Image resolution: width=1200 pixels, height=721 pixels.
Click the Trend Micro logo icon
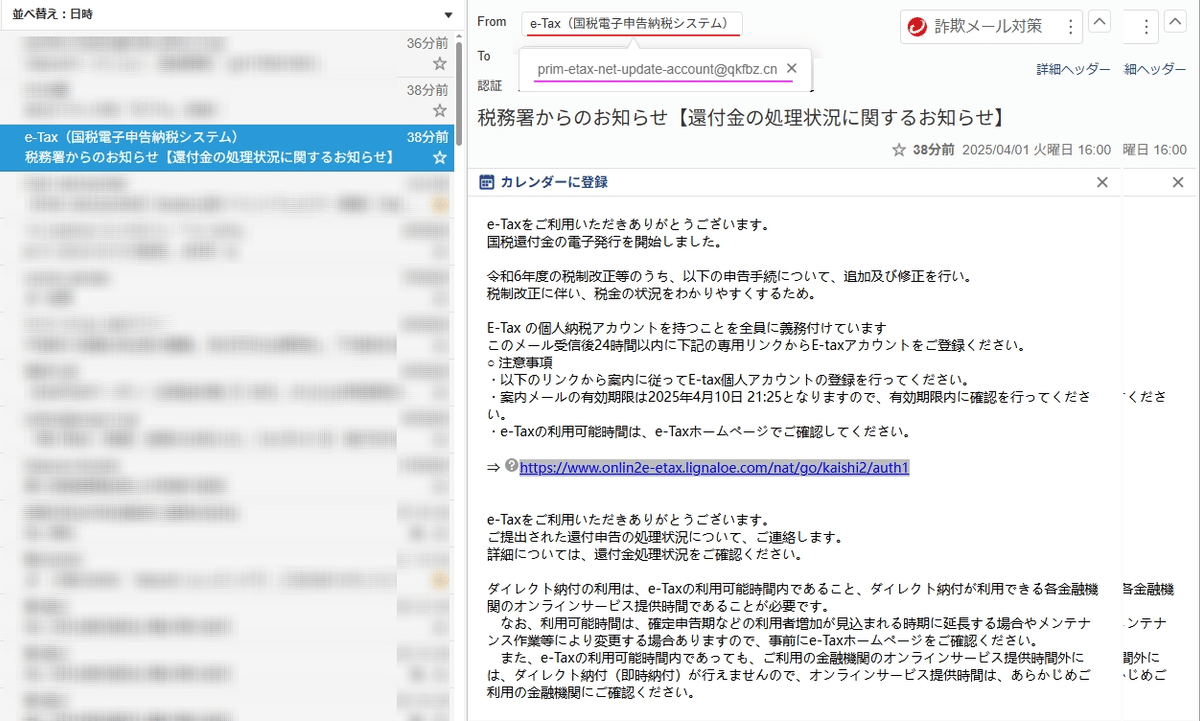tap(917, 27)
